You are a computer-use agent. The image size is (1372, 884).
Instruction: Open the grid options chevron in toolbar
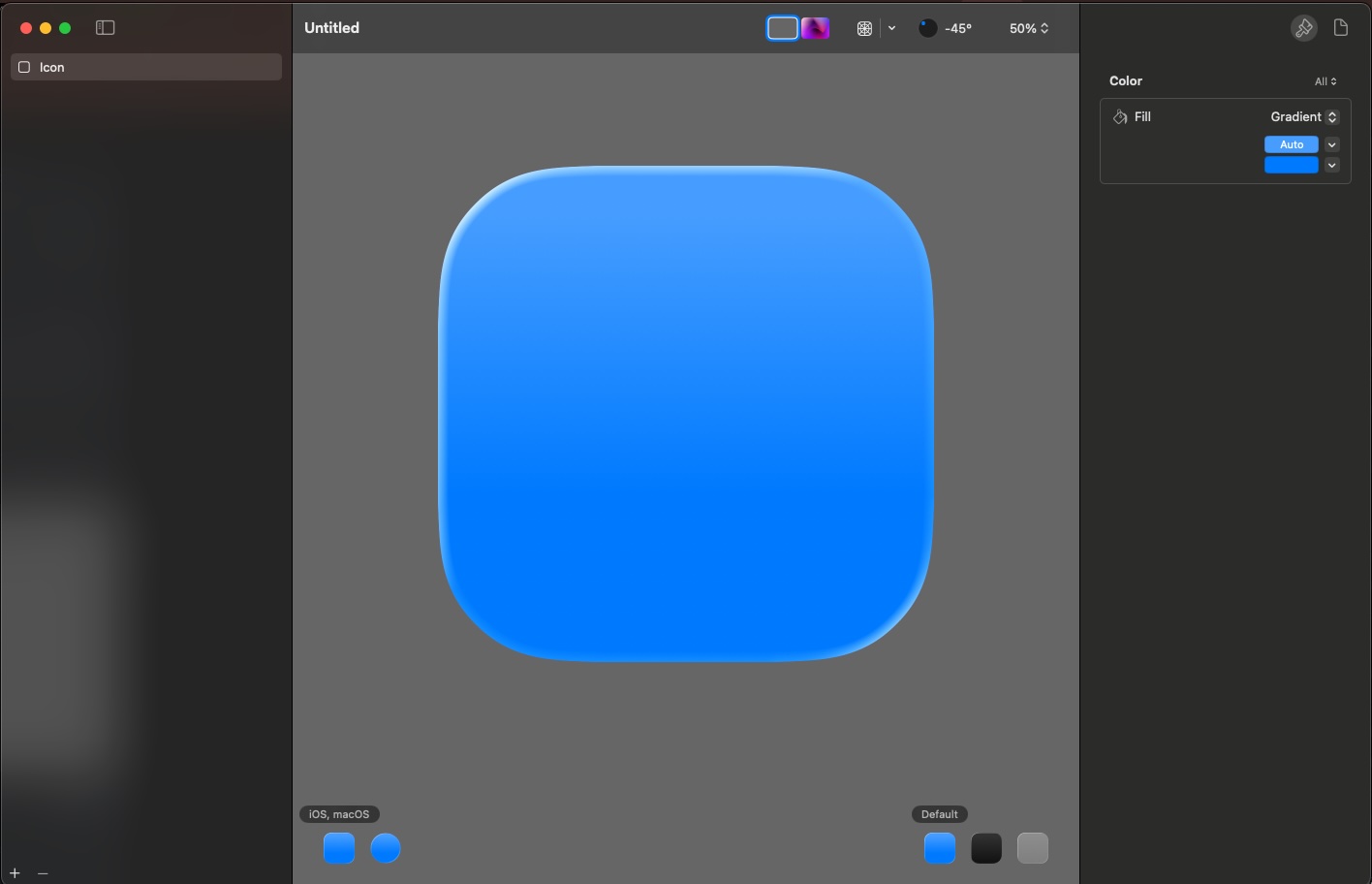click(891, 27)
